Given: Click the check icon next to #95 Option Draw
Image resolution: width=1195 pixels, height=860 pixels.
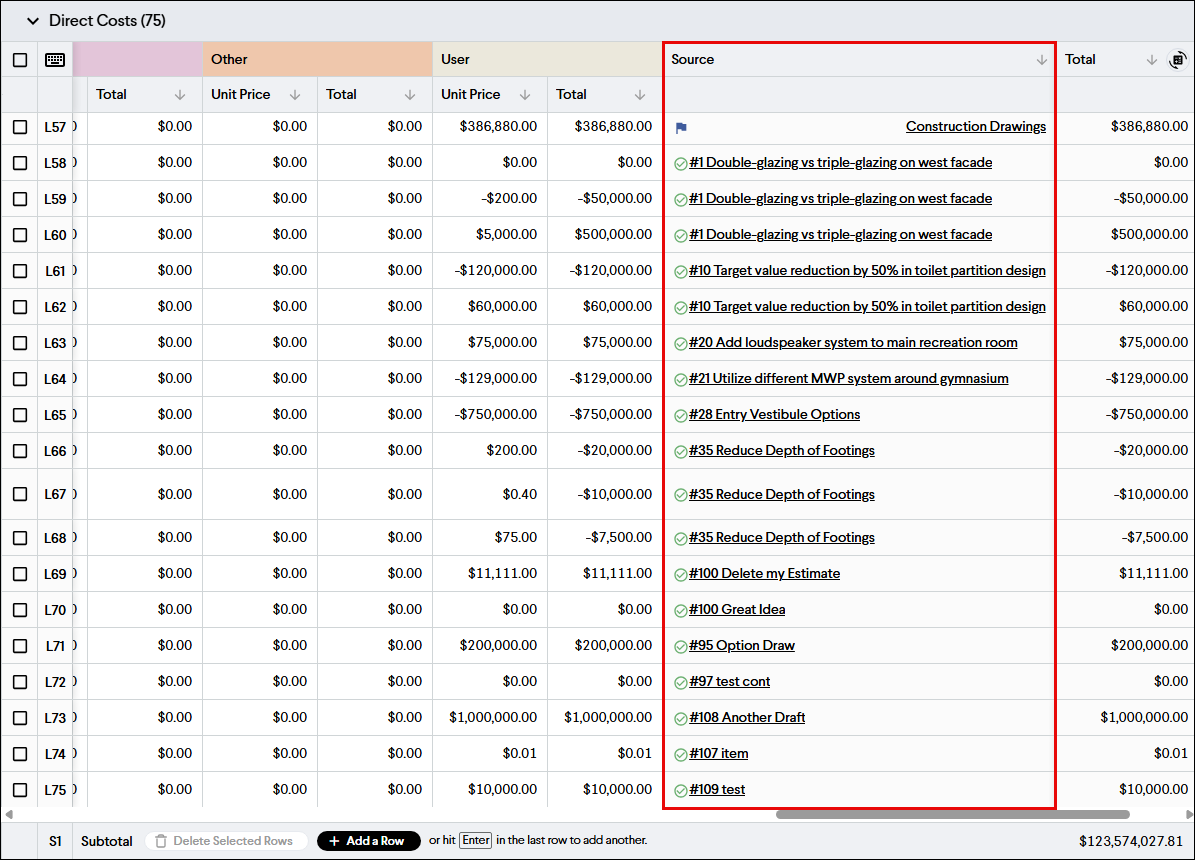Looking at the screenshot, I should pos(681,645).
